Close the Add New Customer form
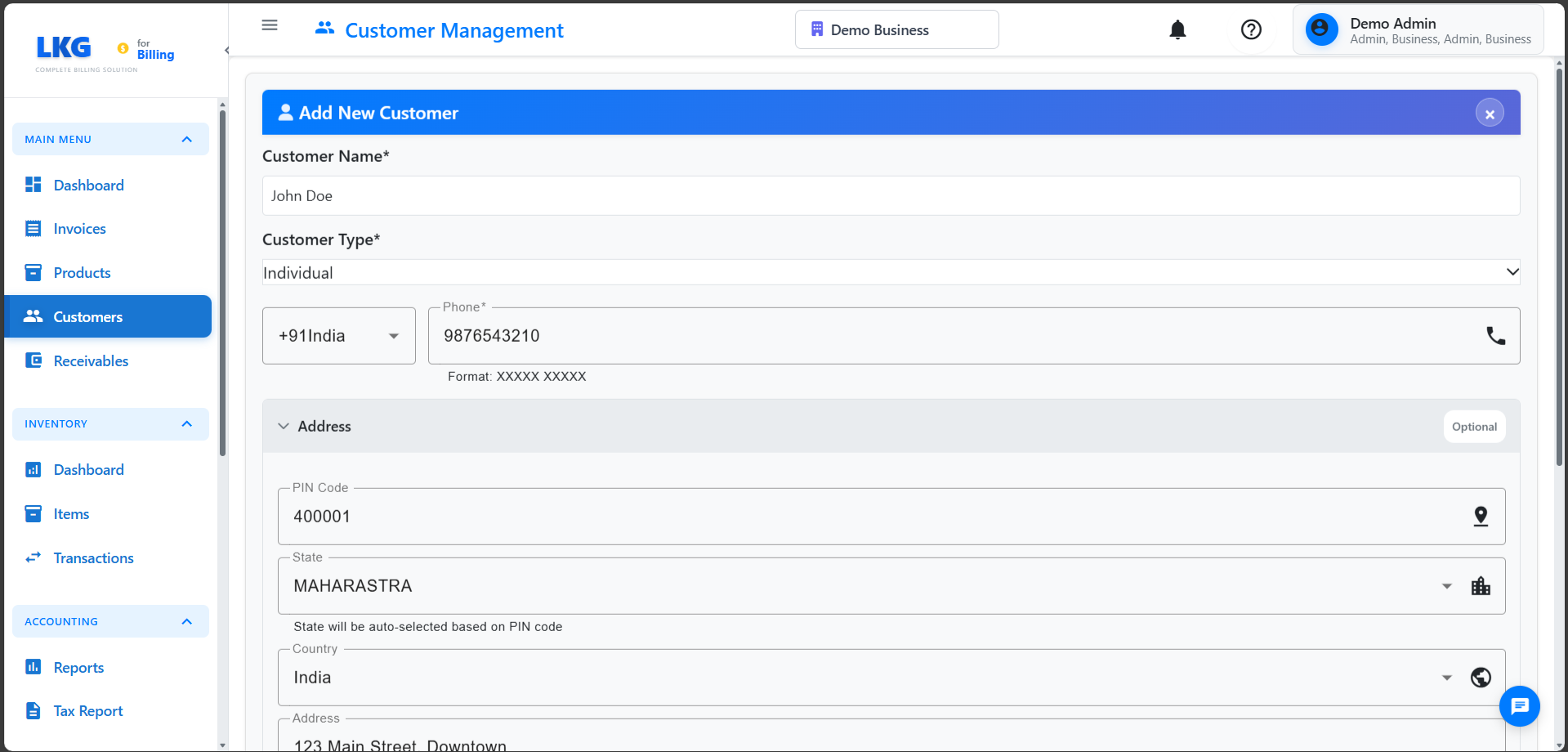 click(x=1490, y=113)
